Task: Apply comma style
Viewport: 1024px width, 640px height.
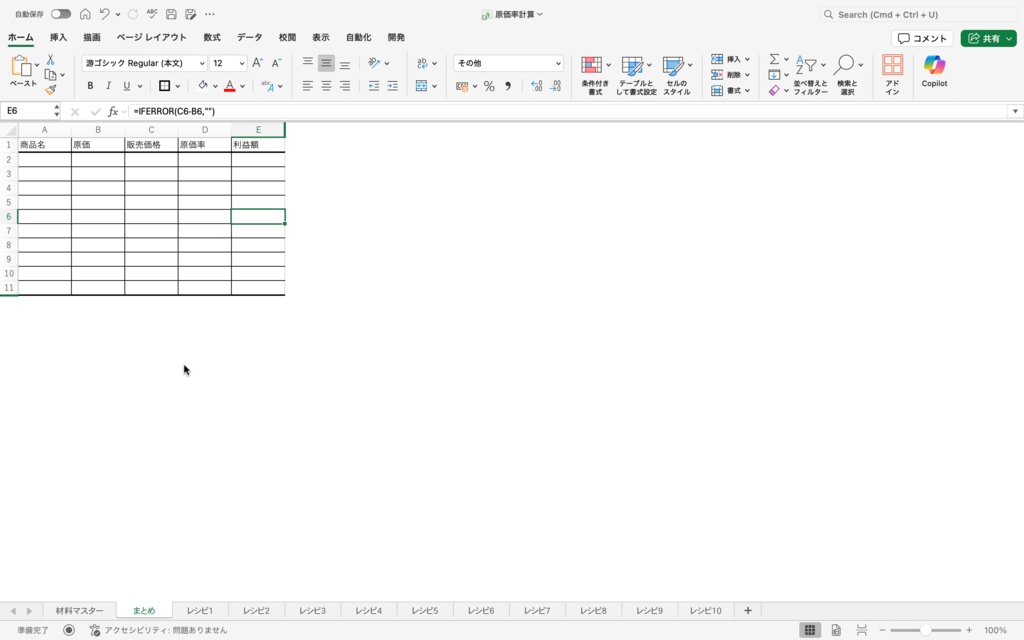Action: click(x=507, y=86)
